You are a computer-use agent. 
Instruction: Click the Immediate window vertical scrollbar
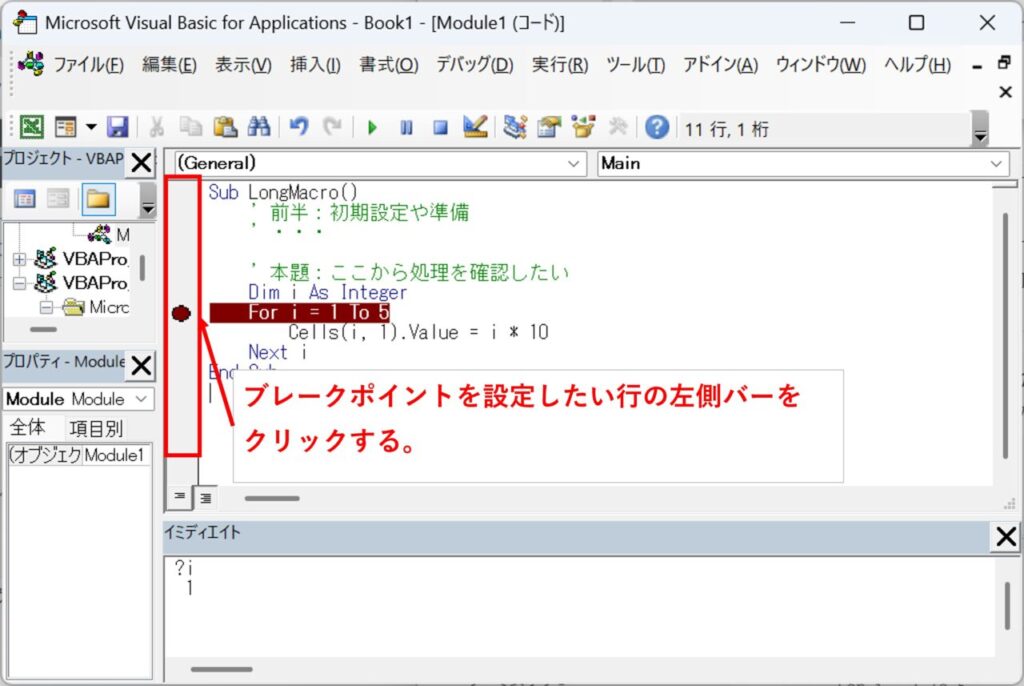coord(1007,606)
